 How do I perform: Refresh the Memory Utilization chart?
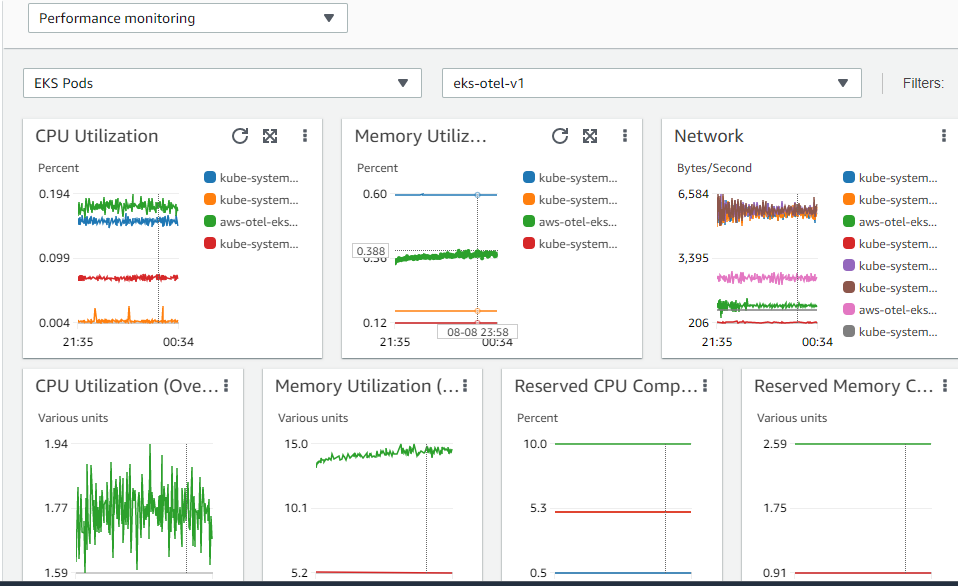[x=559, y=136]
